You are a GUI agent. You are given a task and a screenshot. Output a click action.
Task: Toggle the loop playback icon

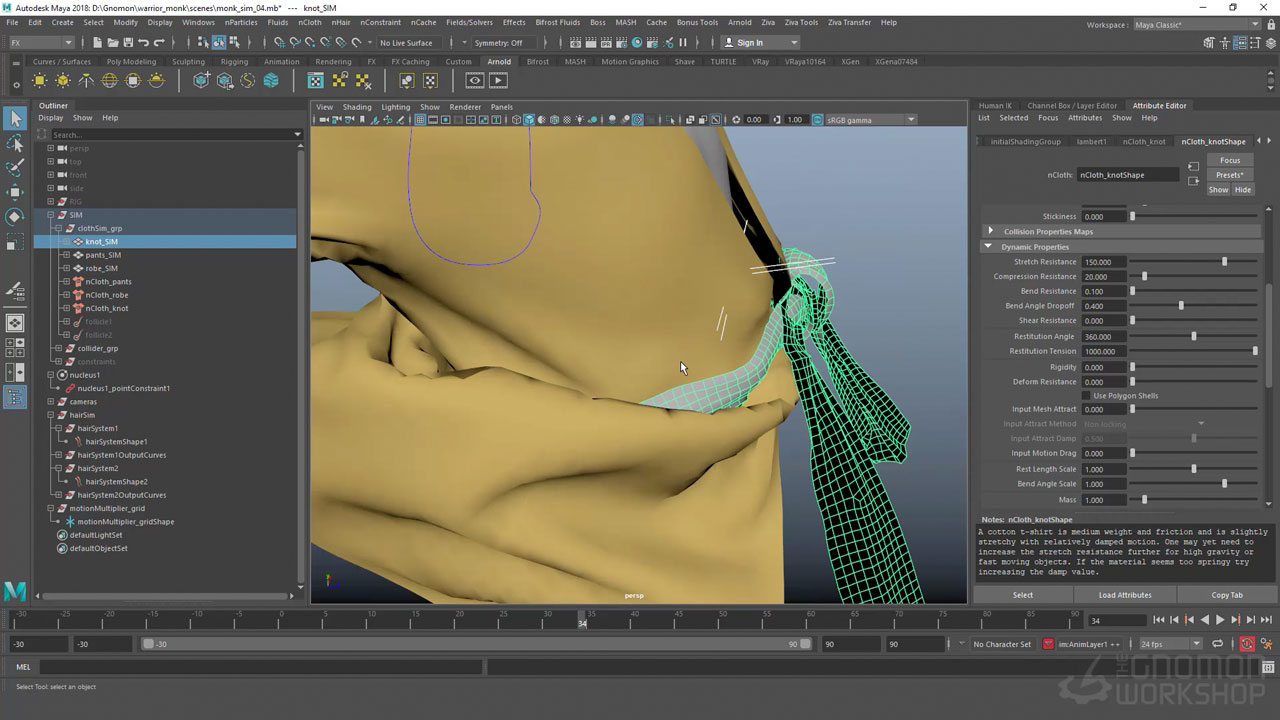click(x=1218, y=644)
